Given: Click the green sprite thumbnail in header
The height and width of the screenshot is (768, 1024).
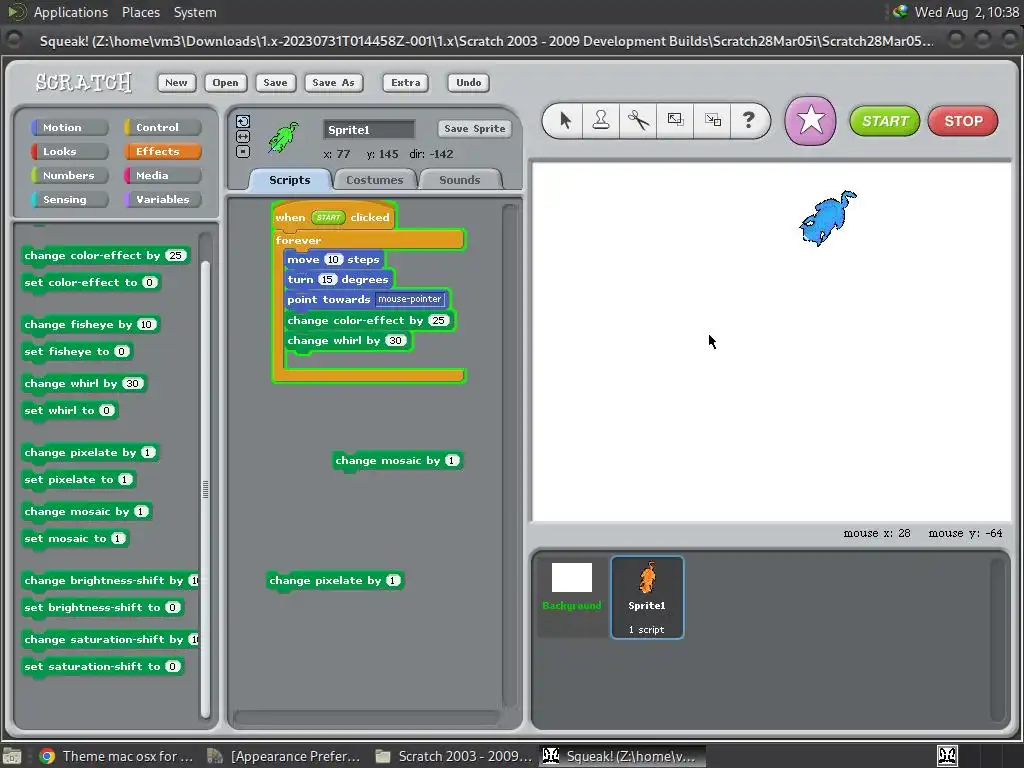Looking at the screenshot, I should pyautogui.click(x=283, y=137).
